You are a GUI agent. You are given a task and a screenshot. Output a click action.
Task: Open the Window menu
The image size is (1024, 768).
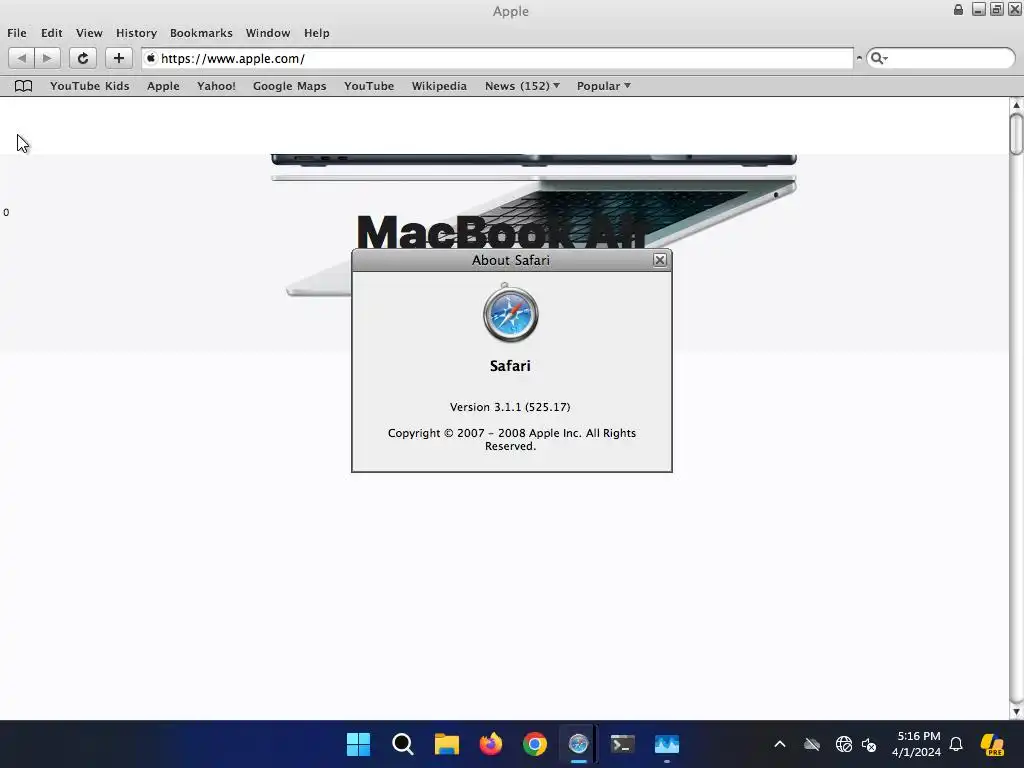[268, 33]
